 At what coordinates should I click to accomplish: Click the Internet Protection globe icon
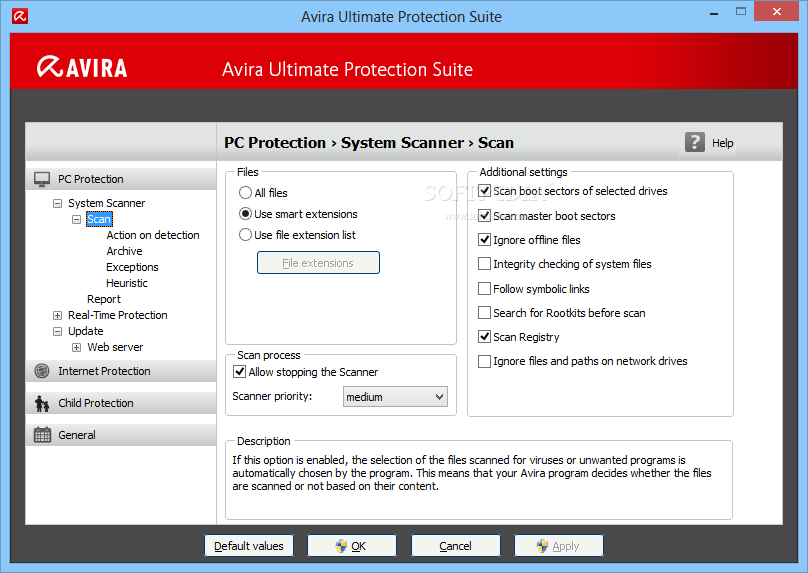click(x=42, y=371)
